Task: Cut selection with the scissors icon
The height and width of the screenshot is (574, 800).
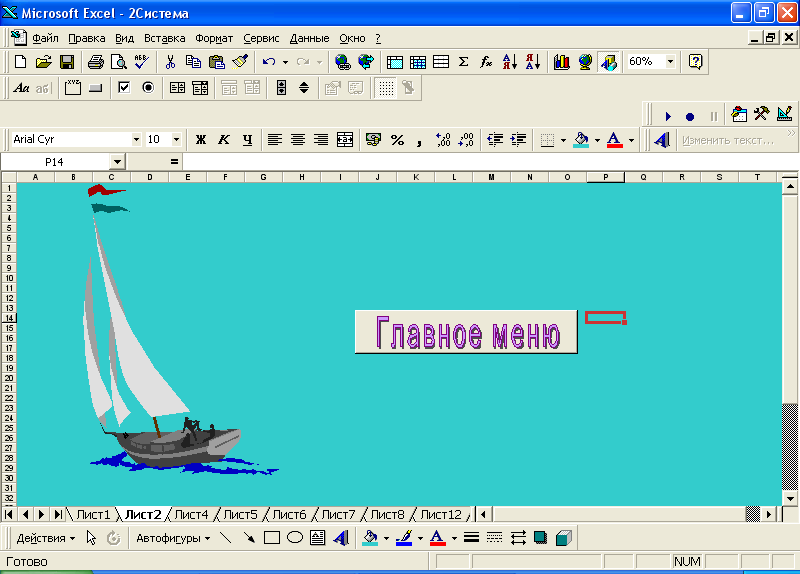Action: point(170,62)
